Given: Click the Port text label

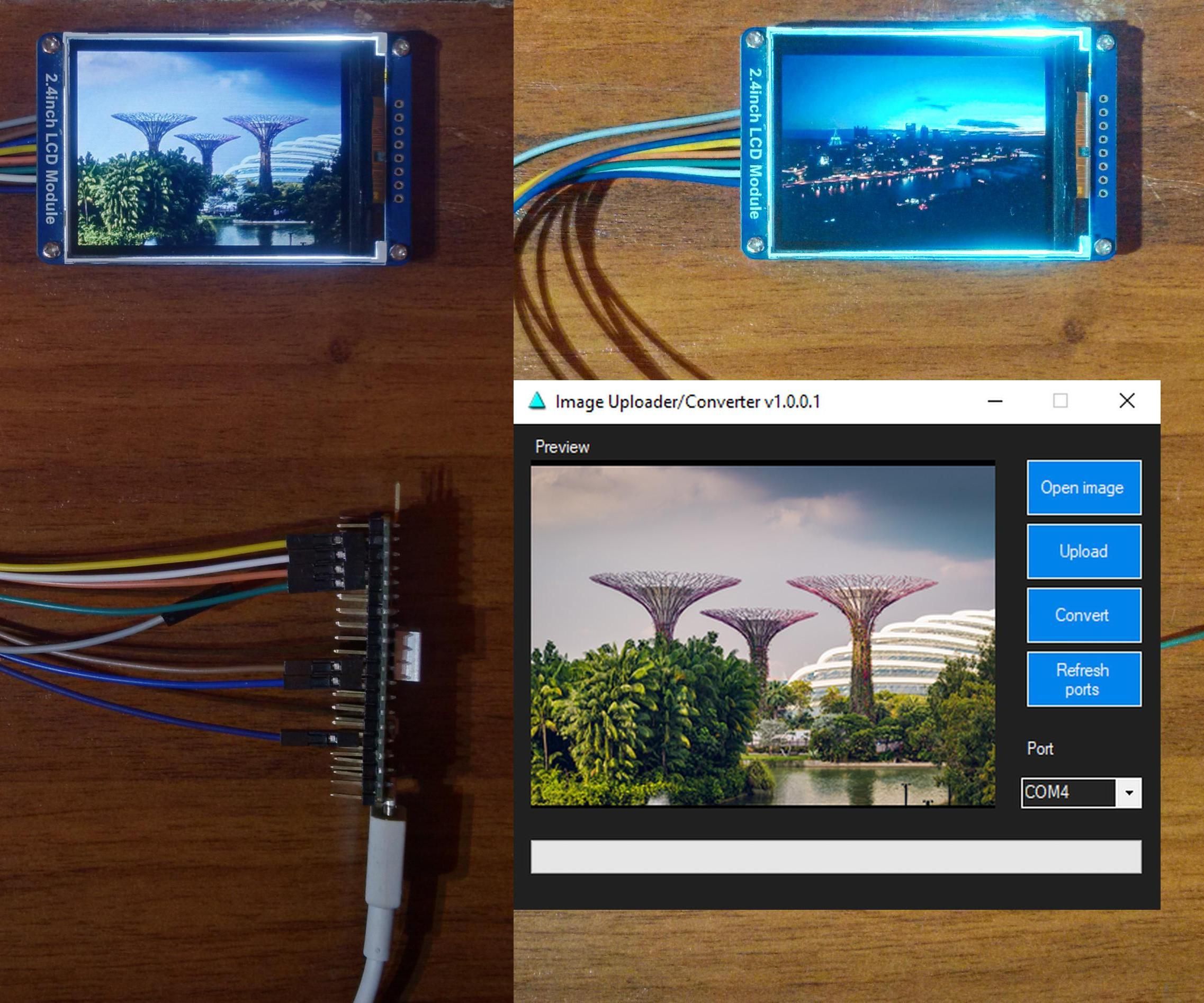Looking at the screenshot, I should 1039,748.
